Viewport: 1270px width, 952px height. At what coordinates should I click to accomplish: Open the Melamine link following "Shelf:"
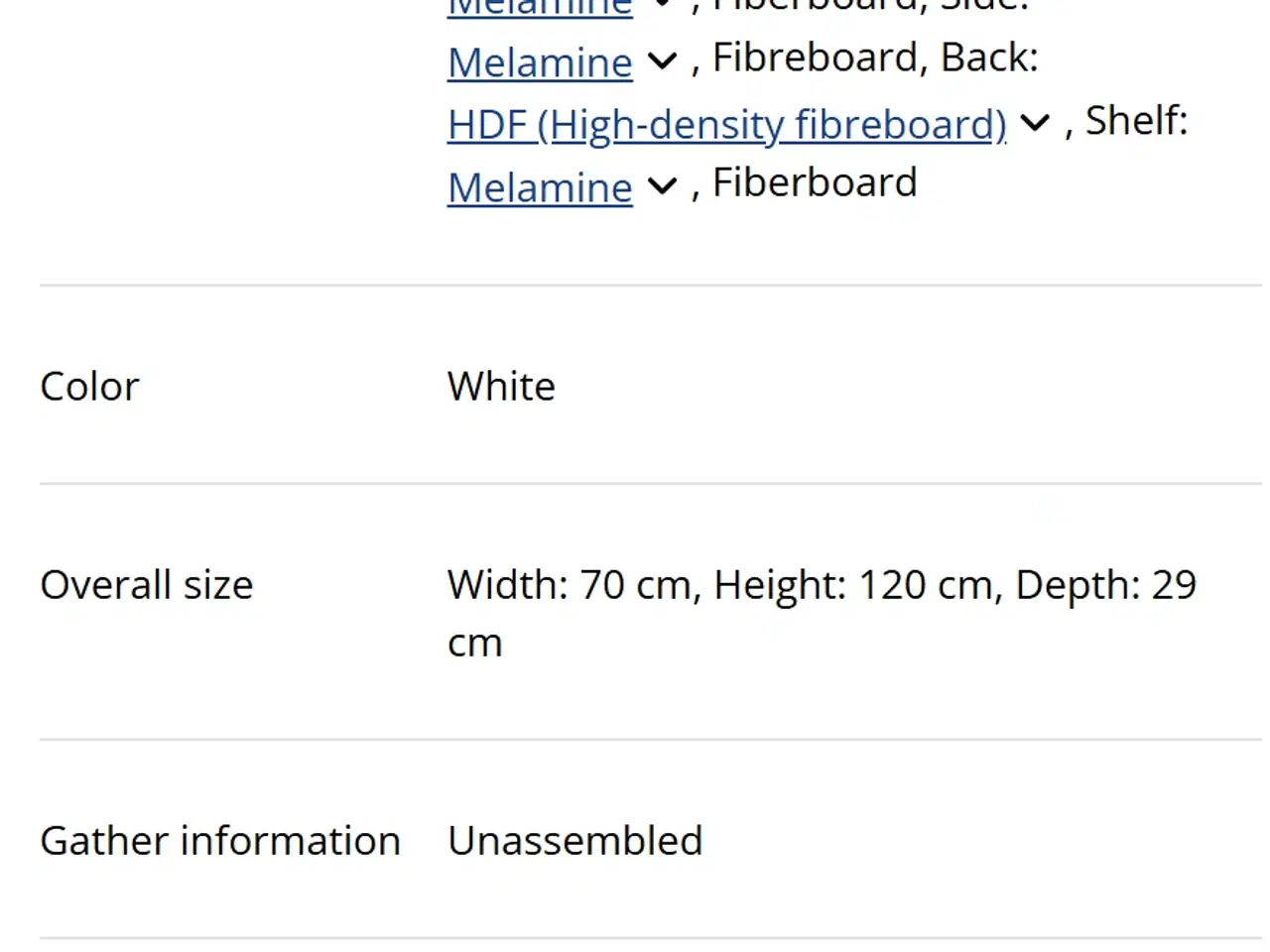[540, 187]
